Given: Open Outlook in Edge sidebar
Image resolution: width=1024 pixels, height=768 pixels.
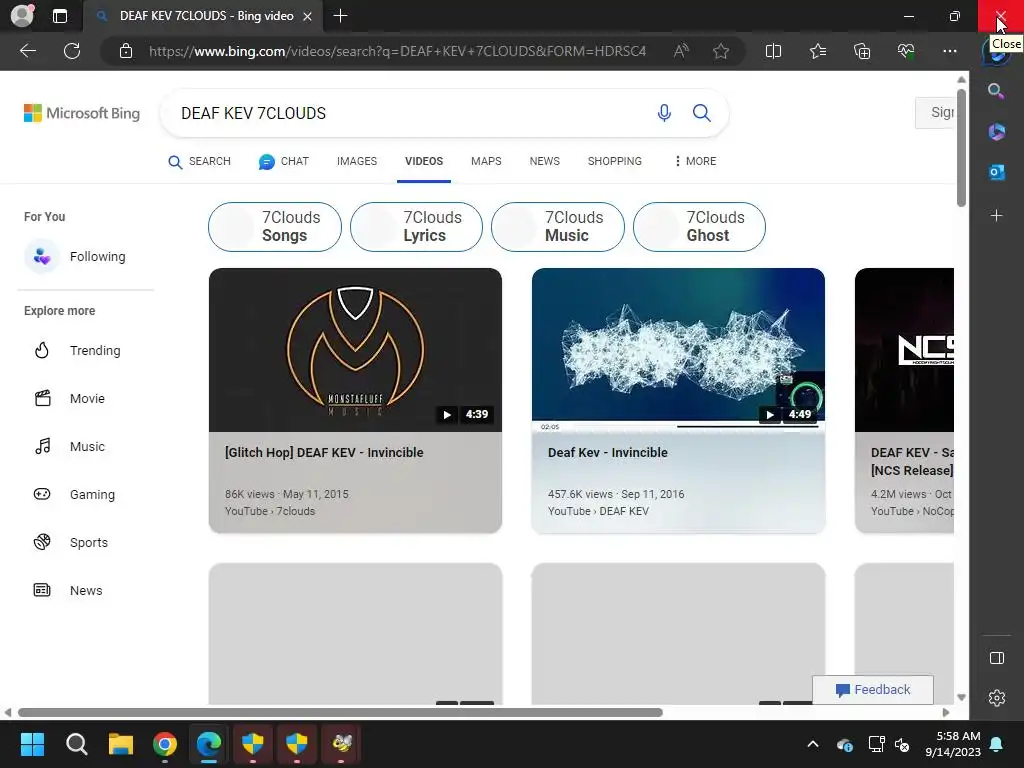Looking at the screenshot, I should tap(996, 172).
